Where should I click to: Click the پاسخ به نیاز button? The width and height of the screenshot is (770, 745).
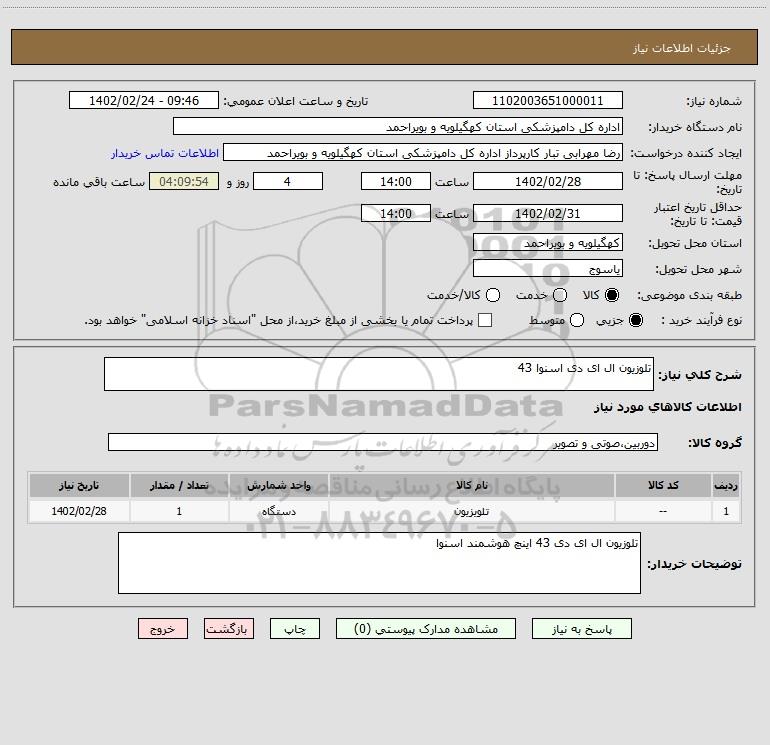tap(581, 629)
